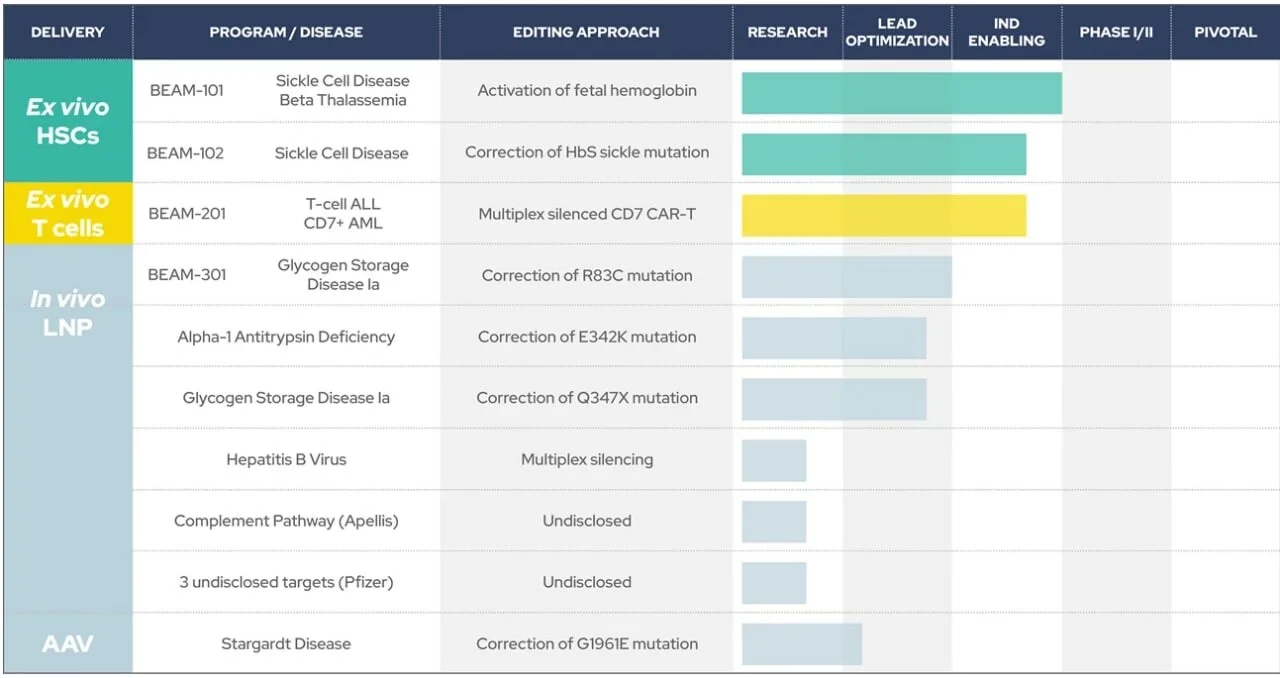Select Complement Pathway (Apellis) row text
The image size is (1280, 678).
tap(286, 521)
